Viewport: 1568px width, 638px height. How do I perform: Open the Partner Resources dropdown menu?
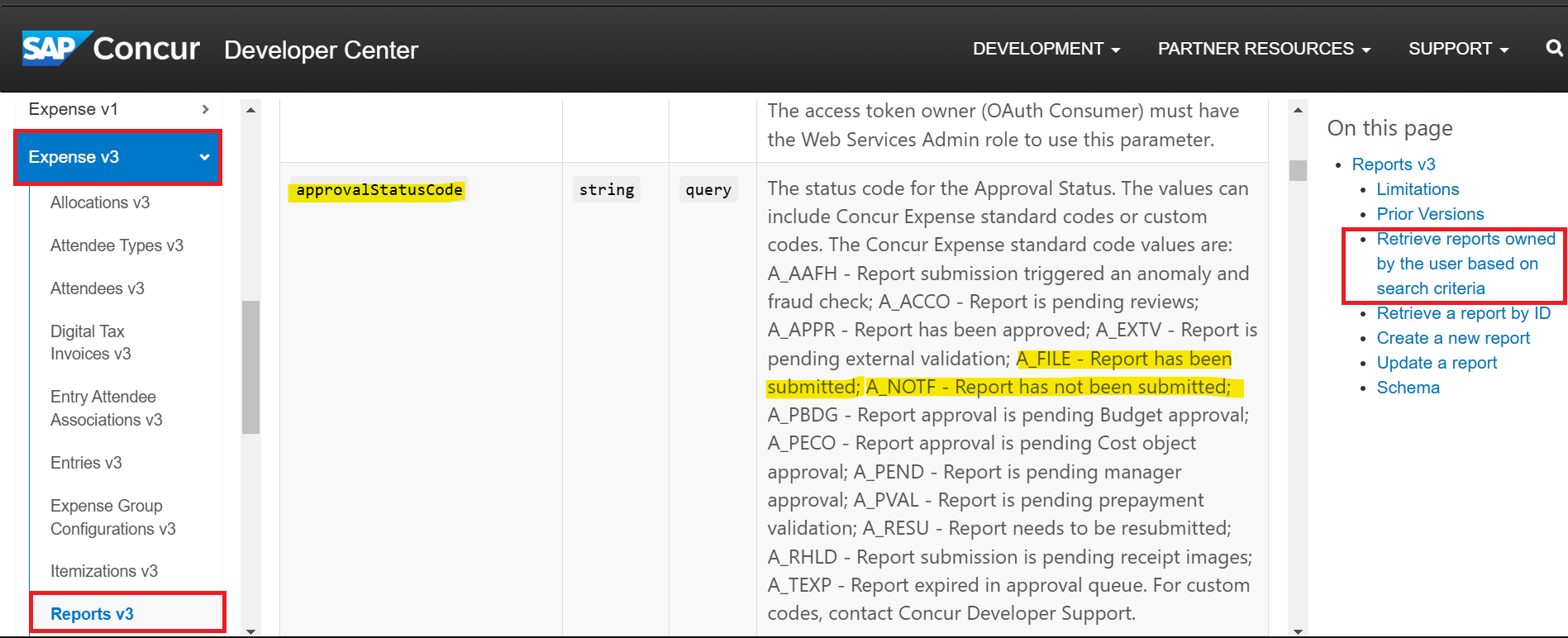[1263, 49]
